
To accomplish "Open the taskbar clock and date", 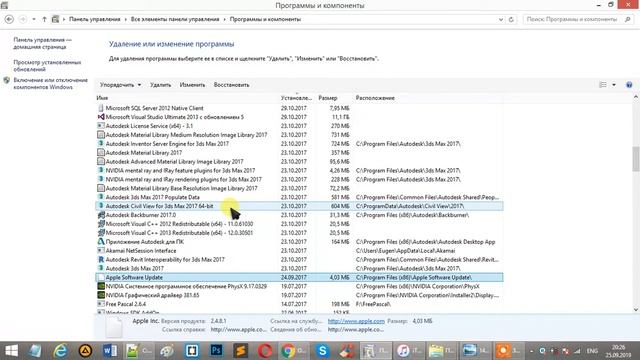I will tap(619, 351).
